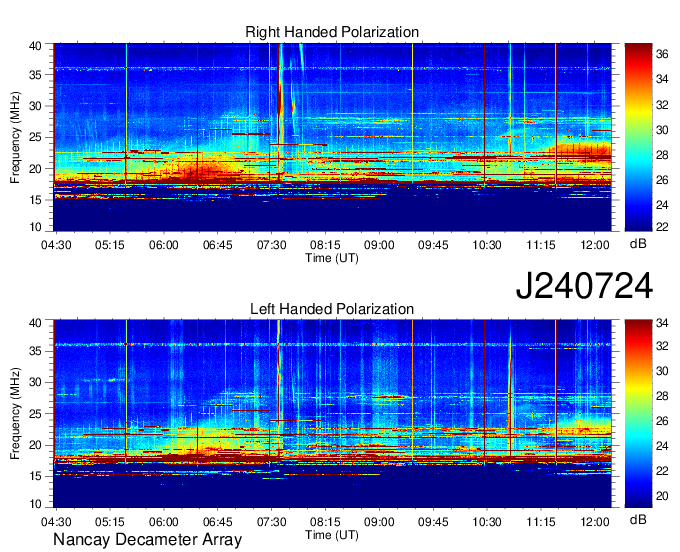Click the 07:30 time tick of Left Handed plot

tap(271, 521)
